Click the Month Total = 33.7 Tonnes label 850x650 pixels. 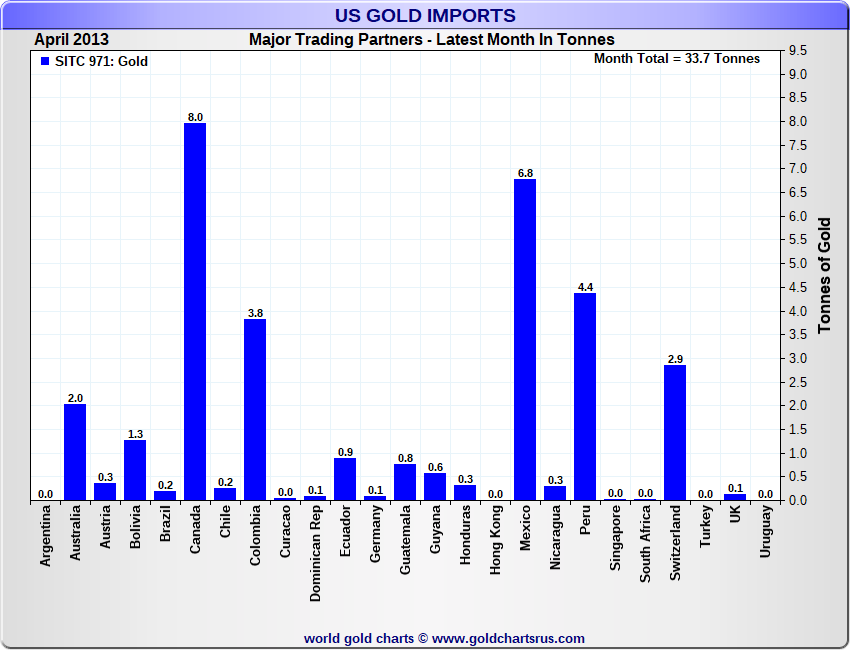point(677,59)
